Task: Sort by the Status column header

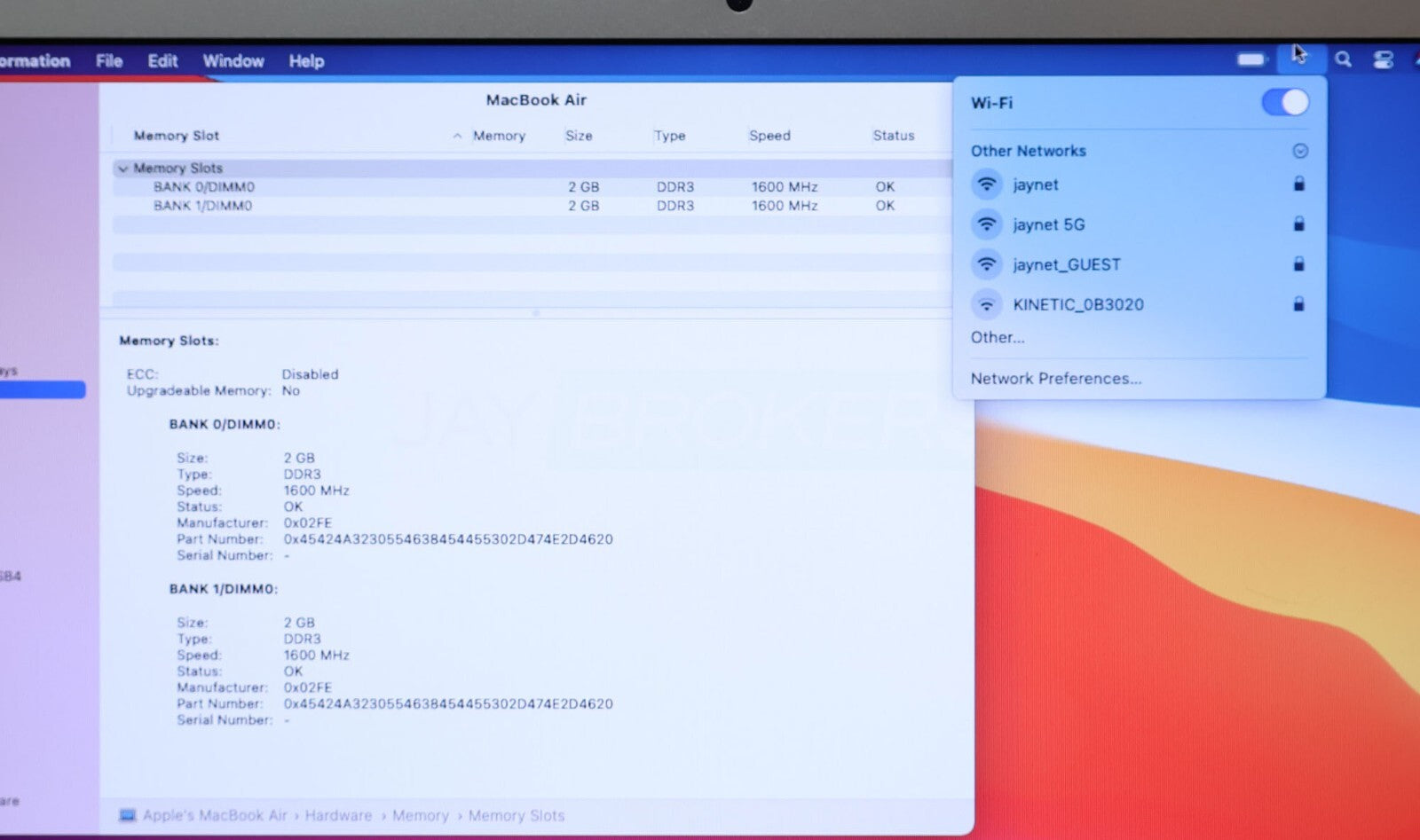Action: 893,136
